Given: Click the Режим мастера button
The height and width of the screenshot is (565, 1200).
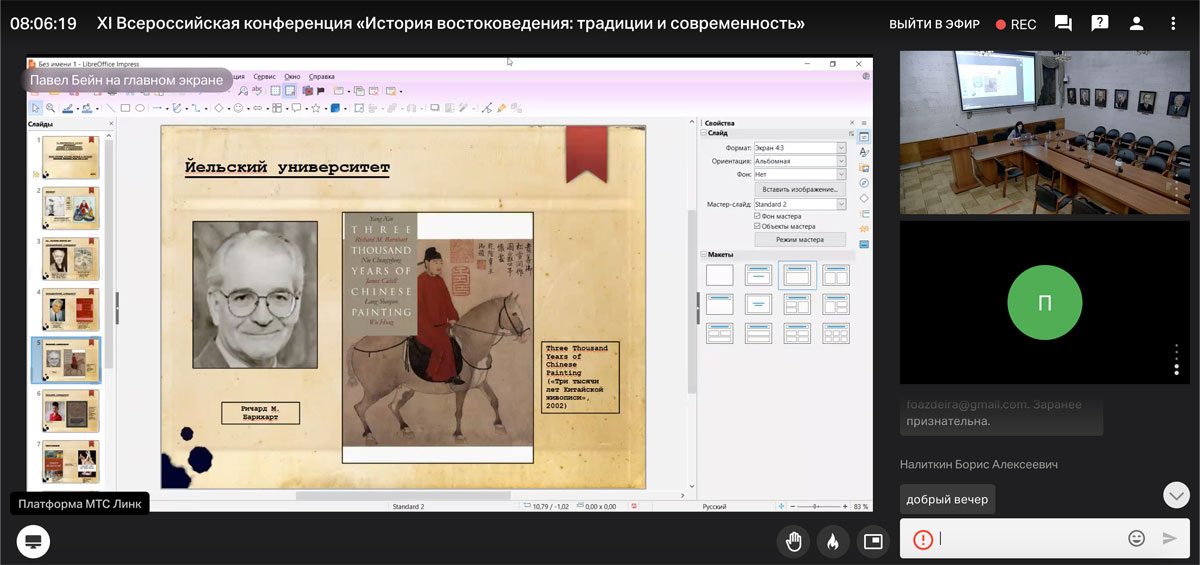Looking at the screenshot, I should click(x=800, y=240).
